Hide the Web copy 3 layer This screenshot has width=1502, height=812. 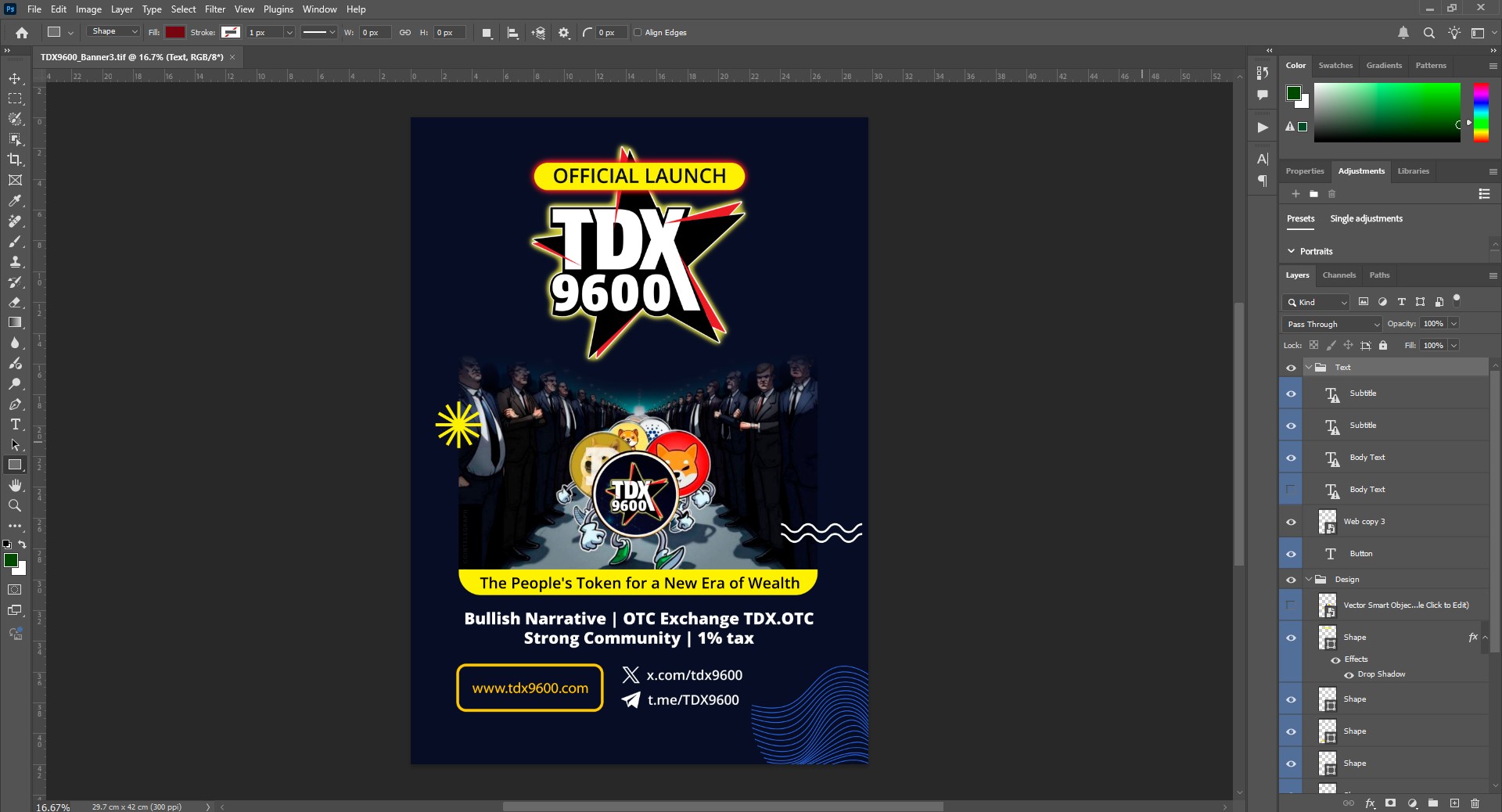click(1291, 522)
